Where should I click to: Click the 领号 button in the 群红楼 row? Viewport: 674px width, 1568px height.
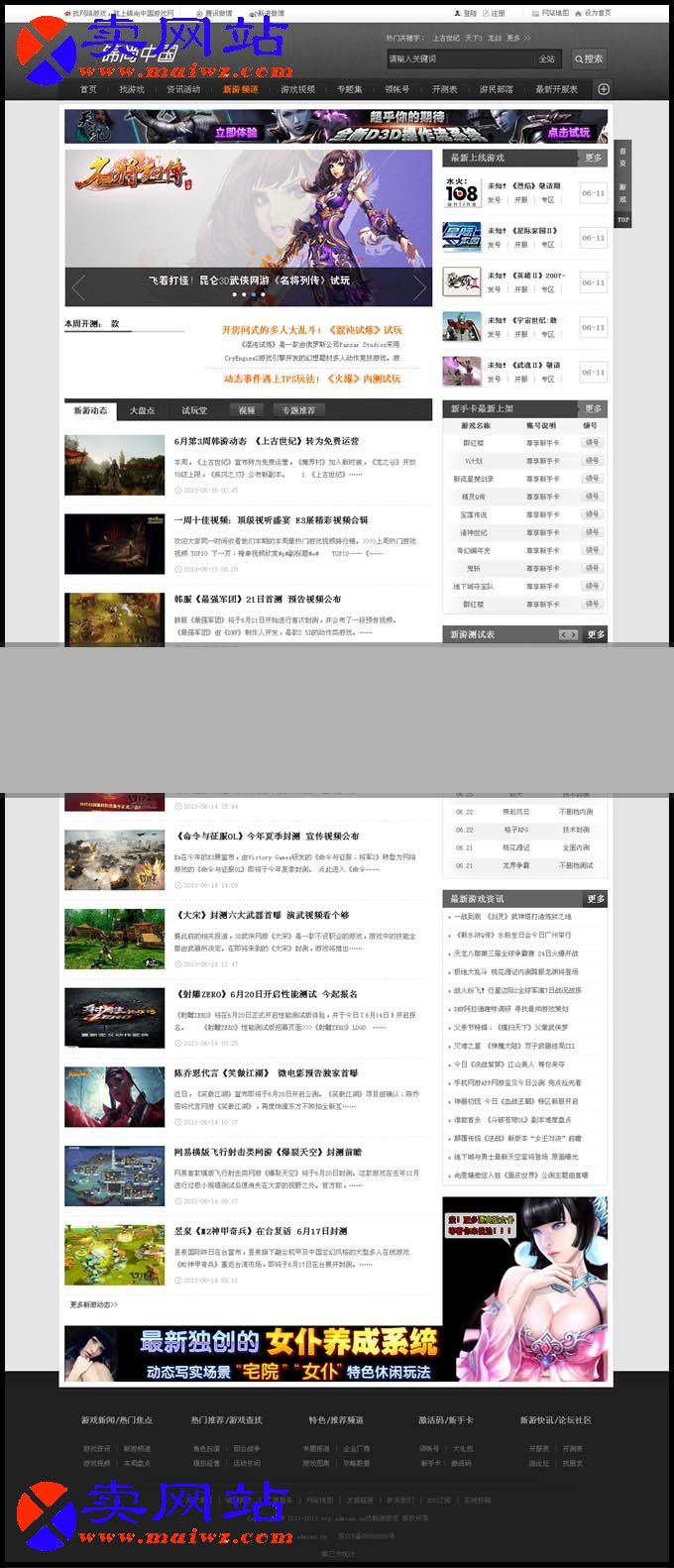[x=592, y=443]
